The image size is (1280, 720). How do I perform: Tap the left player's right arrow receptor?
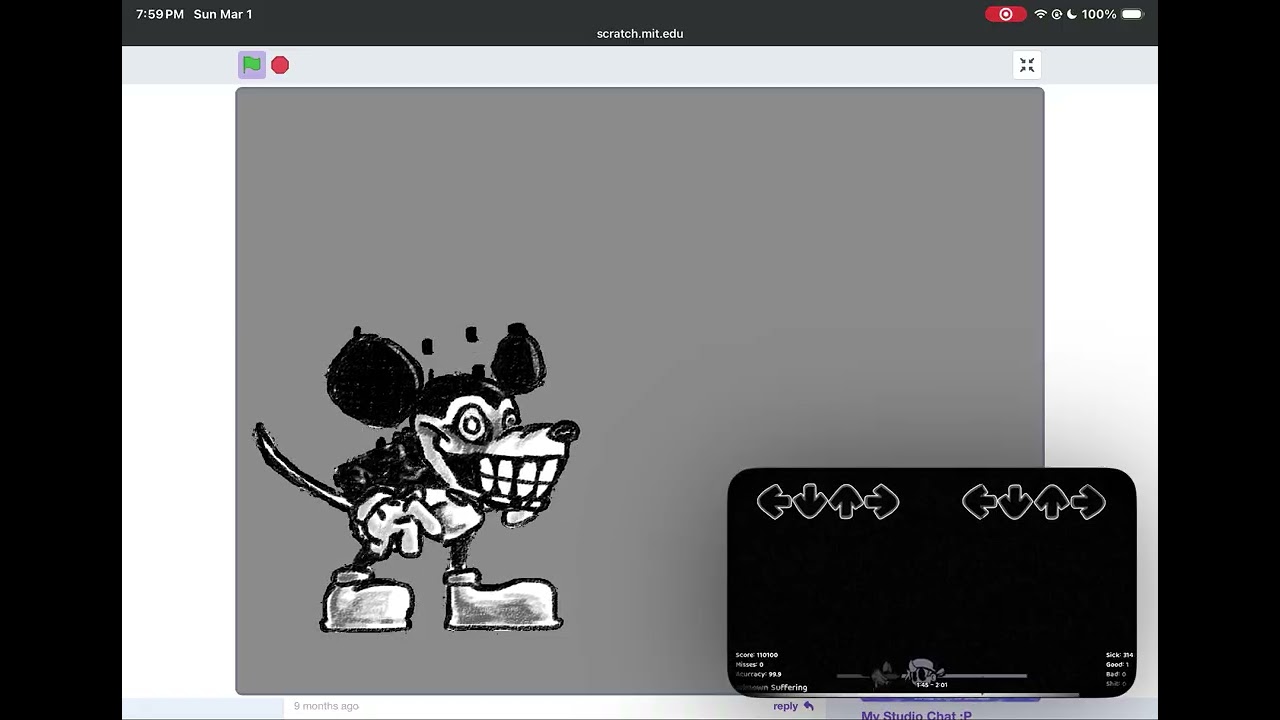tap(882, 501)
